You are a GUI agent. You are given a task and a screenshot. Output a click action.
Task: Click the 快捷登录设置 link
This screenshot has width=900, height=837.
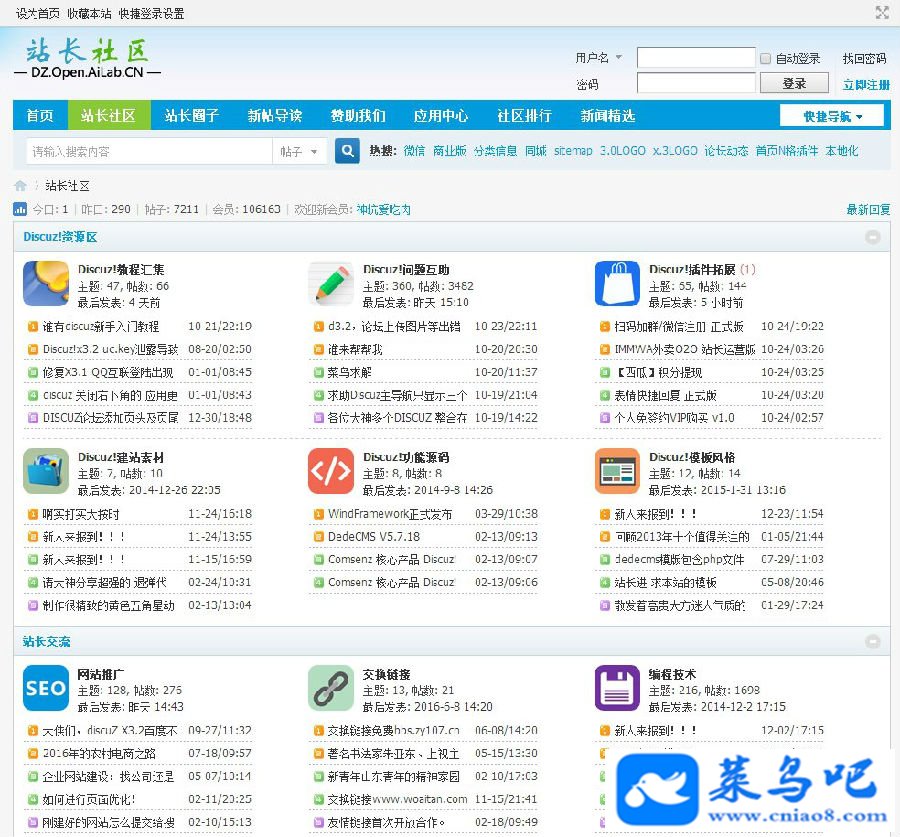click(152, 13)
